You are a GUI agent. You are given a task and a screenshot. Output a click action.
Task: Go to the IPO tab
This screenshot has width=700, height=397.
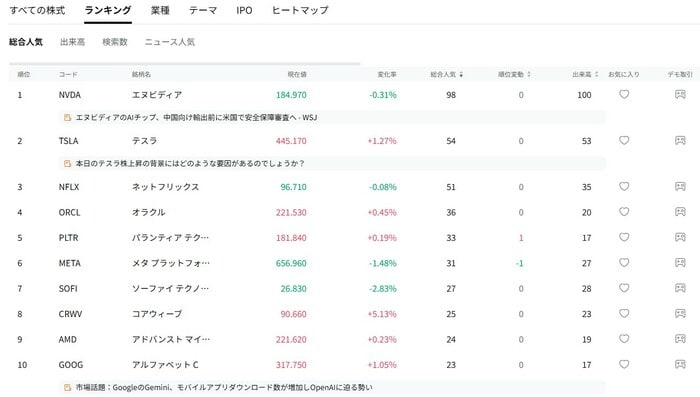(244, 10)
